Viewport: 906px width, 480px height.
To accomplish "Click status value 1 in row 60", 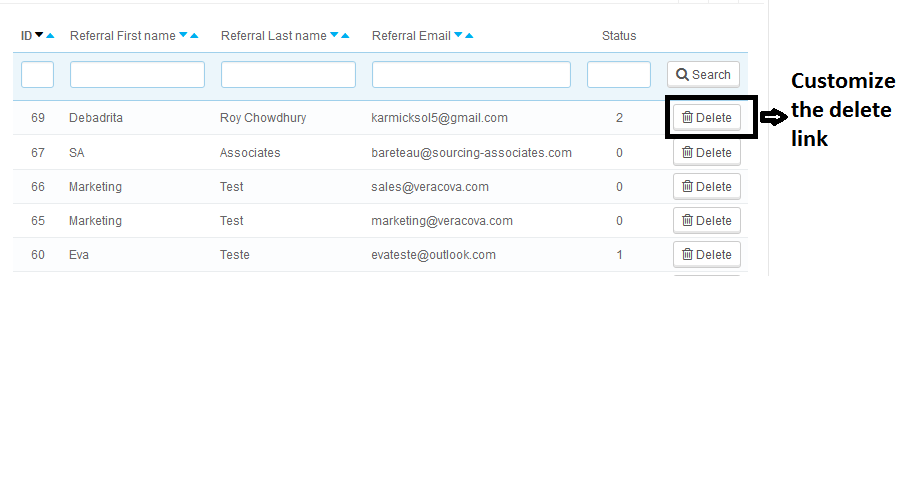I will point(619,255).
